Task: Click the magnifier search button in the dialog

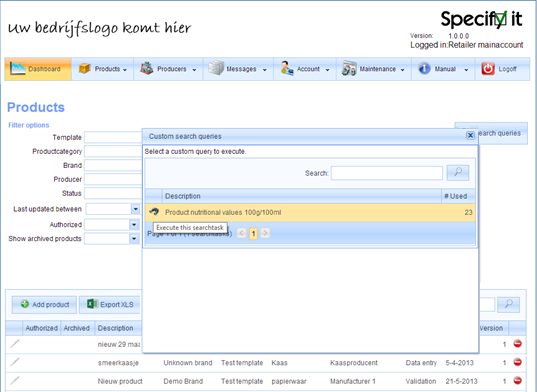Action: (458, 173)
